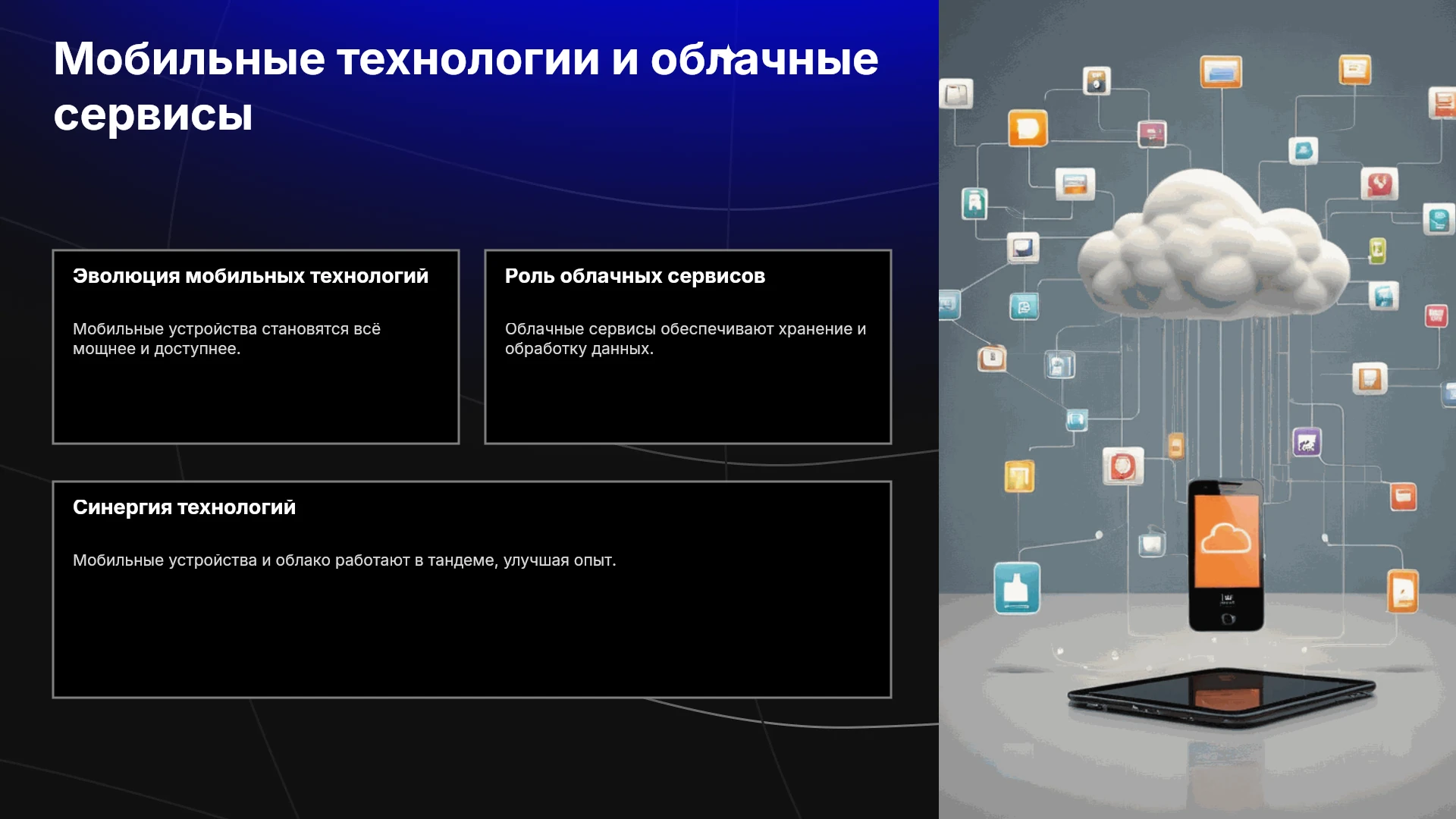Select the text about devices and cloud working in tandem
The height and width of the screenshot is (819, 1456).
[344, 560]
